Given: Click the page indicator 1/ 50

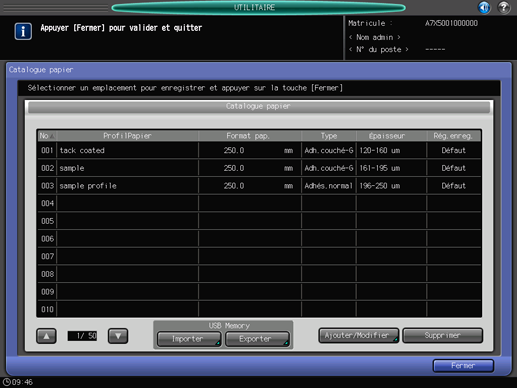Looking at the screenshot, I should 82,336.
